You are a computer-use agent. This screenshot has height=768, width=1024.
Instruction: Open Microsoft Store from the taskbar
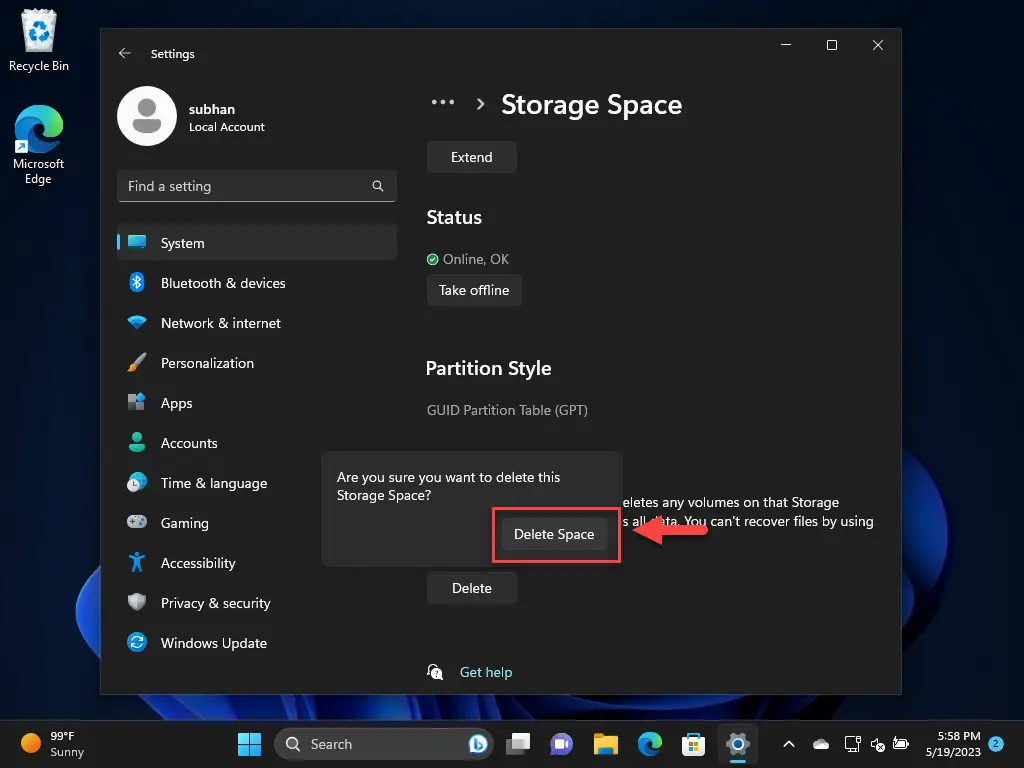tap(693, 744)
